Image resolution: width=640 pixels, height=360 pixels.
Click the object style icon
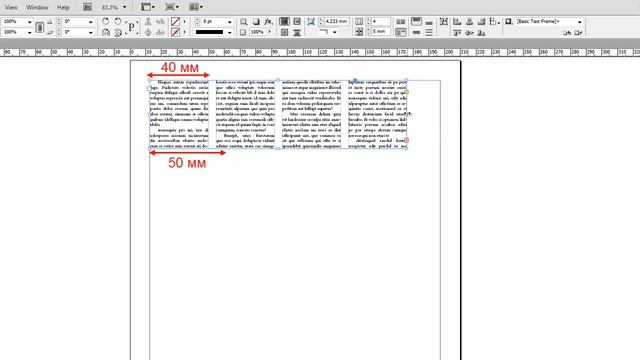tap(509, 21)
